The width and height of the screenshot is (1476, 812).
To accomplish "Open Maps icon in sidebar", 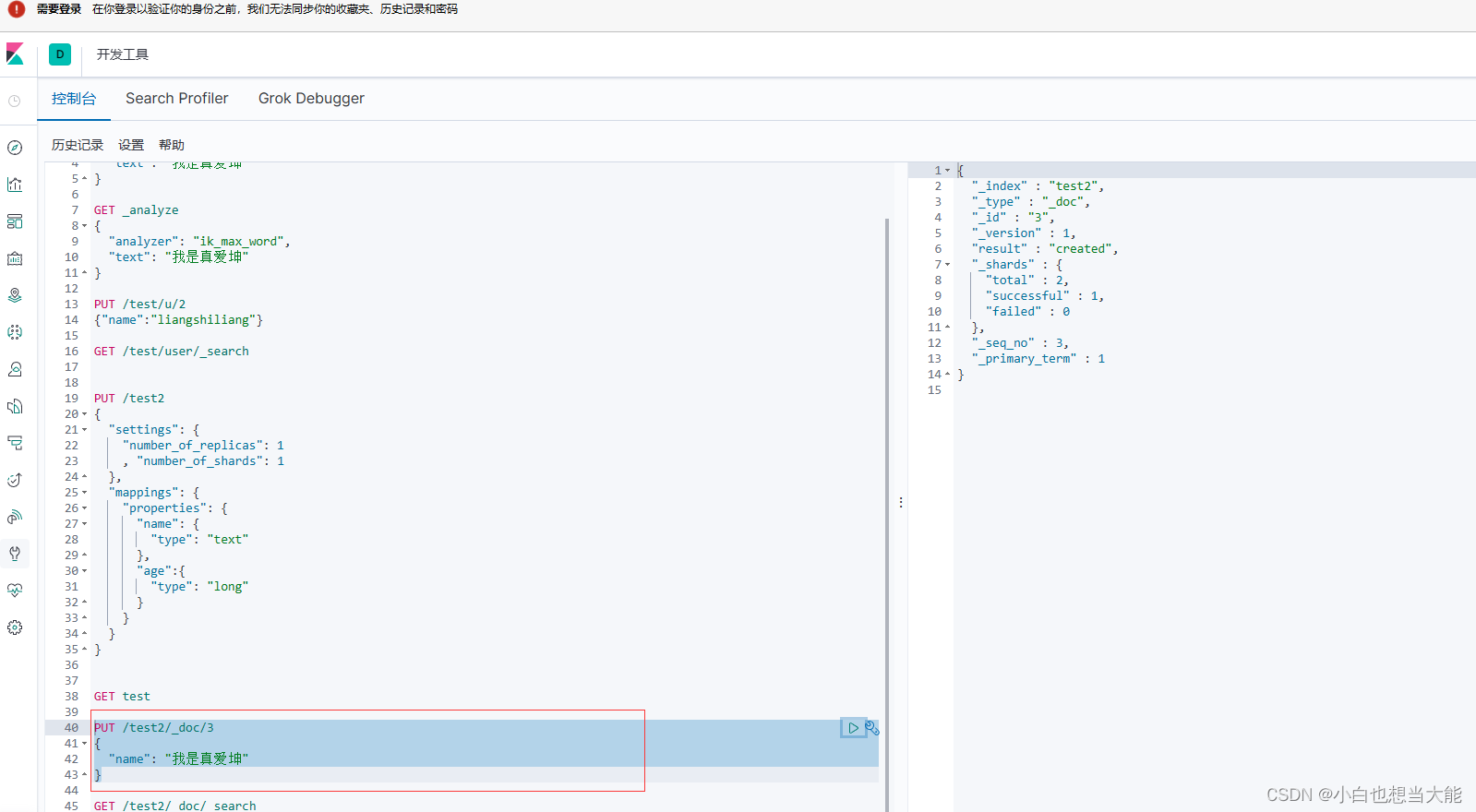I will click(15, 295).
